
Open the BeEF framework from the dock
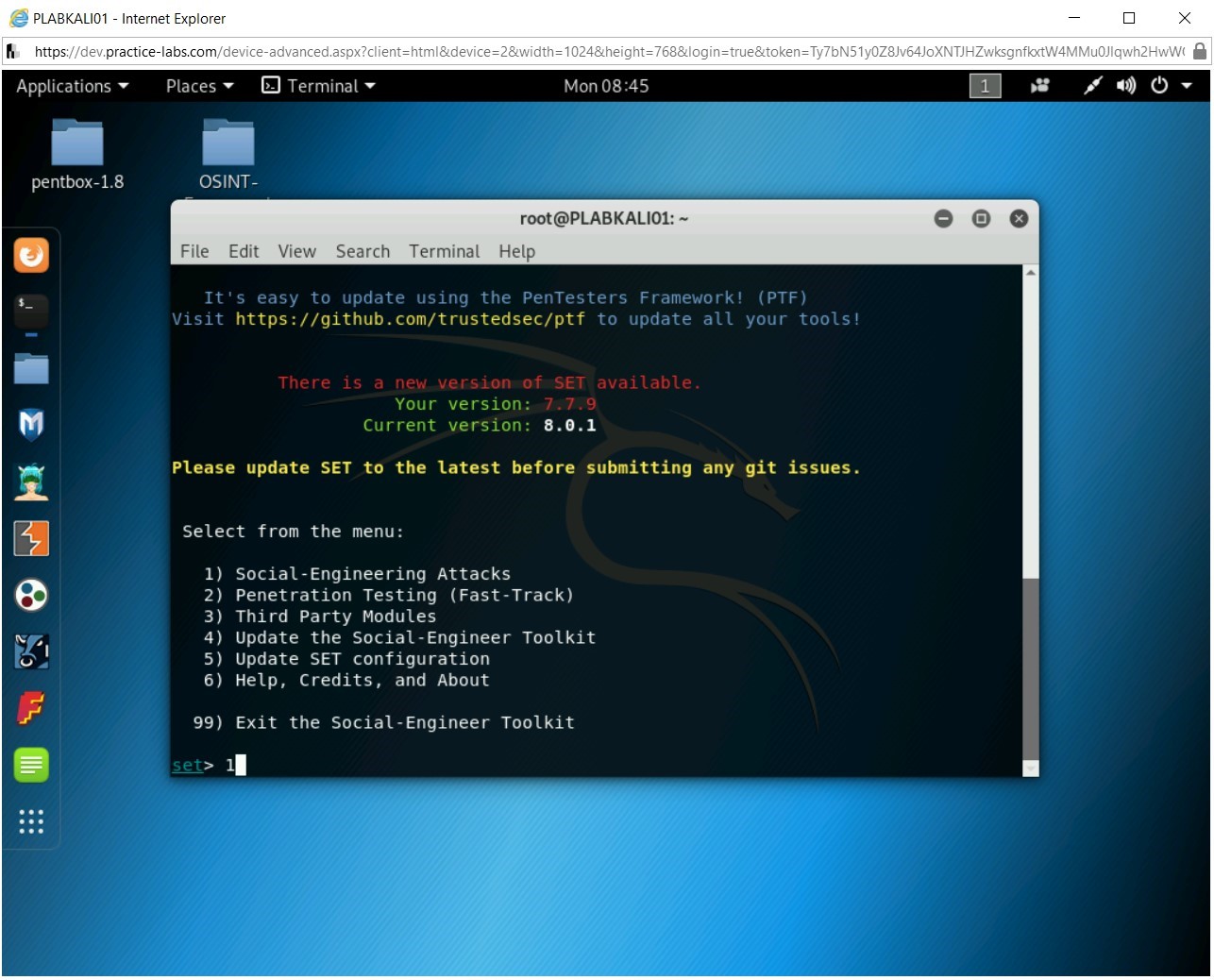31,651
